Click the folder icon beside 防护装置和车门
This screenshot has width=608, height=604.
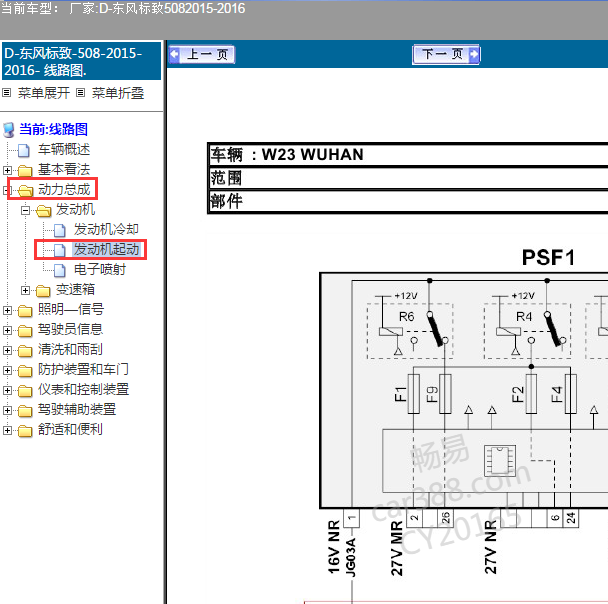(25, 371)
